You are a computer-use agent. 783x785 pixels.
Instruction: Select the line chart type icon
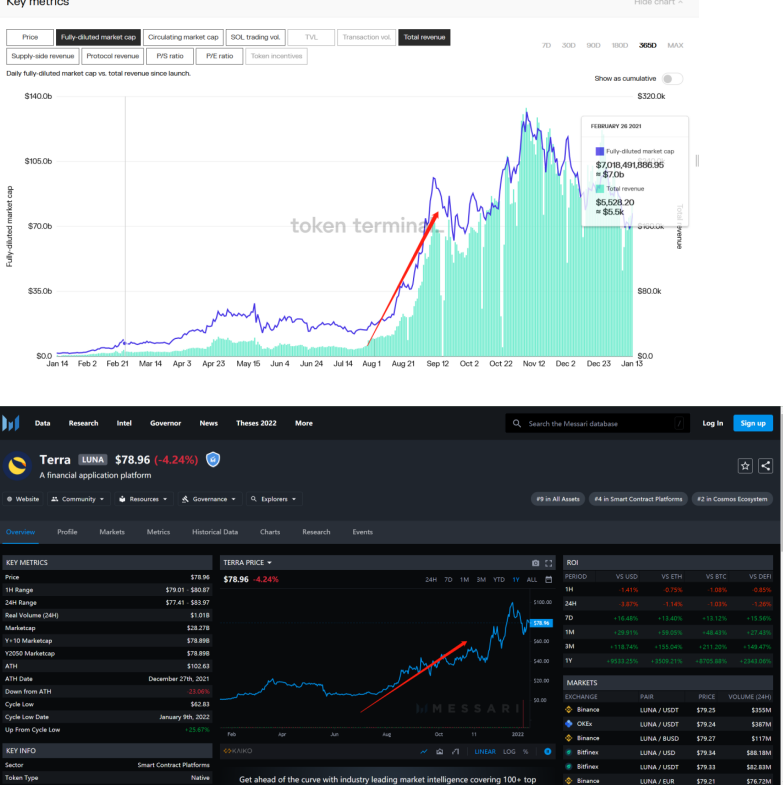(424, 751)
